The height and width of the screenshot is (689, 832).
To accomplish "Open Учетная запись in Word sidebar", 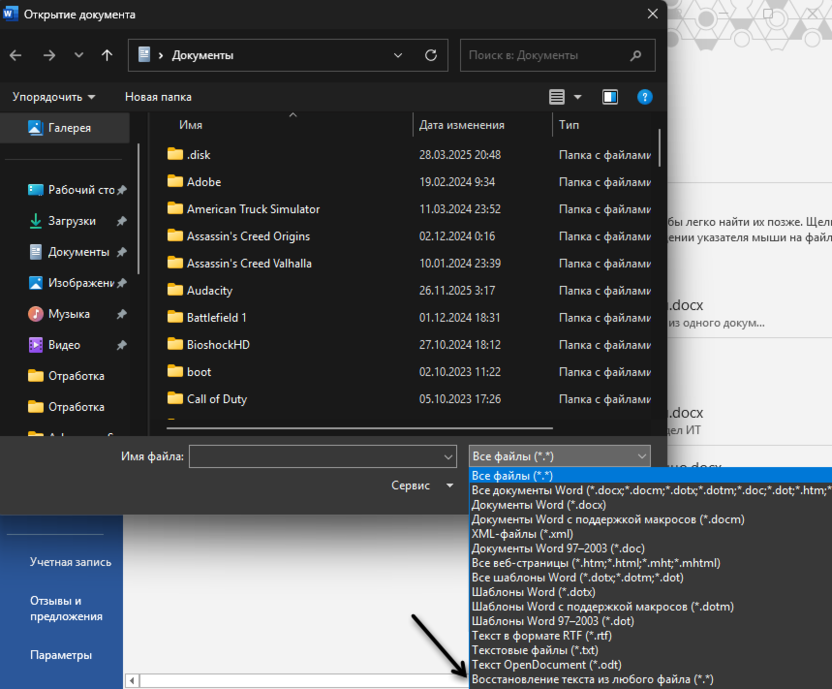I will click(x=71, y=562).
